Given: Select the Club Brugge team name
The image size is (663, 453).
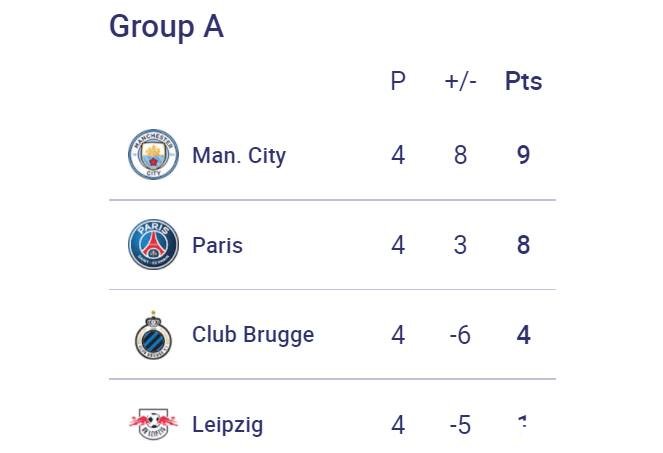Looking at the screenshot, I should point(252,335).
